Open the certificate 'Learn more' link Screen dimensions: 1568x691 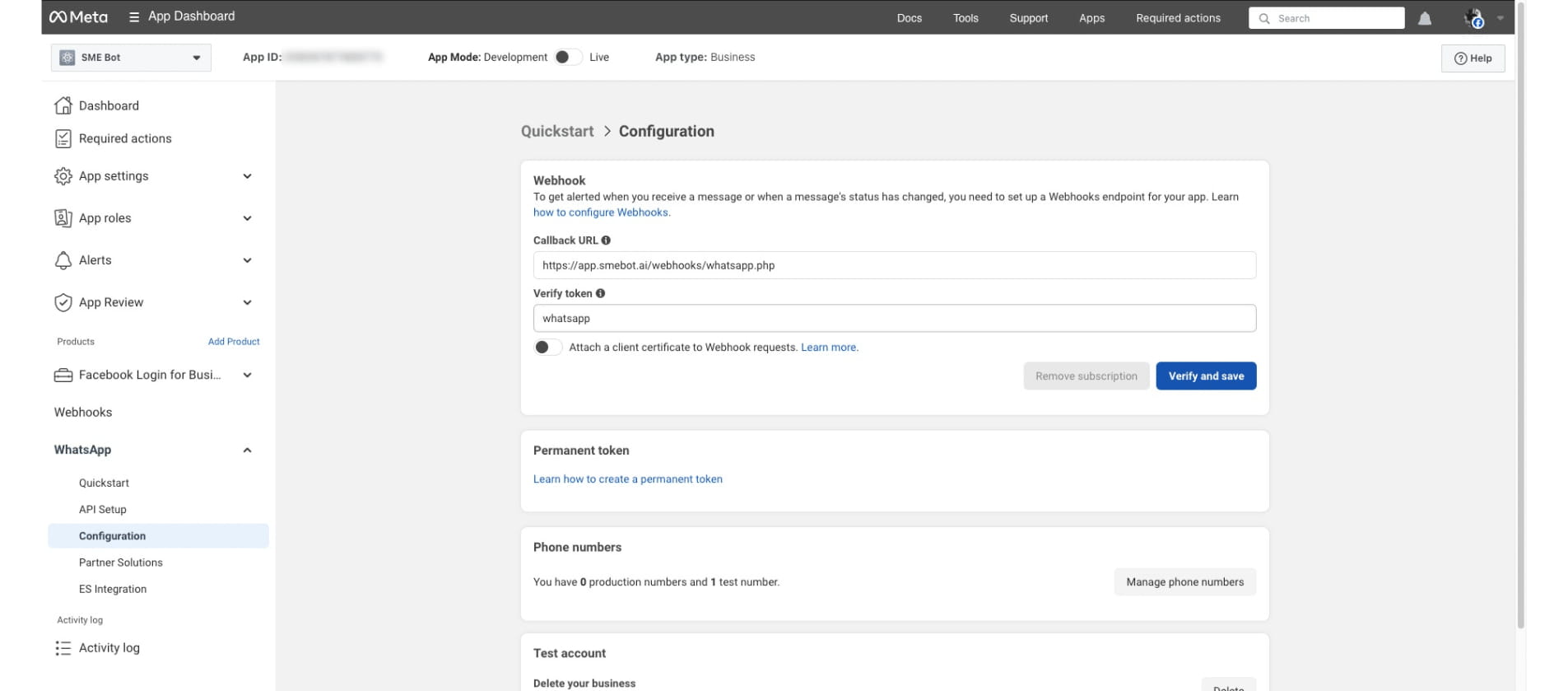830,348
